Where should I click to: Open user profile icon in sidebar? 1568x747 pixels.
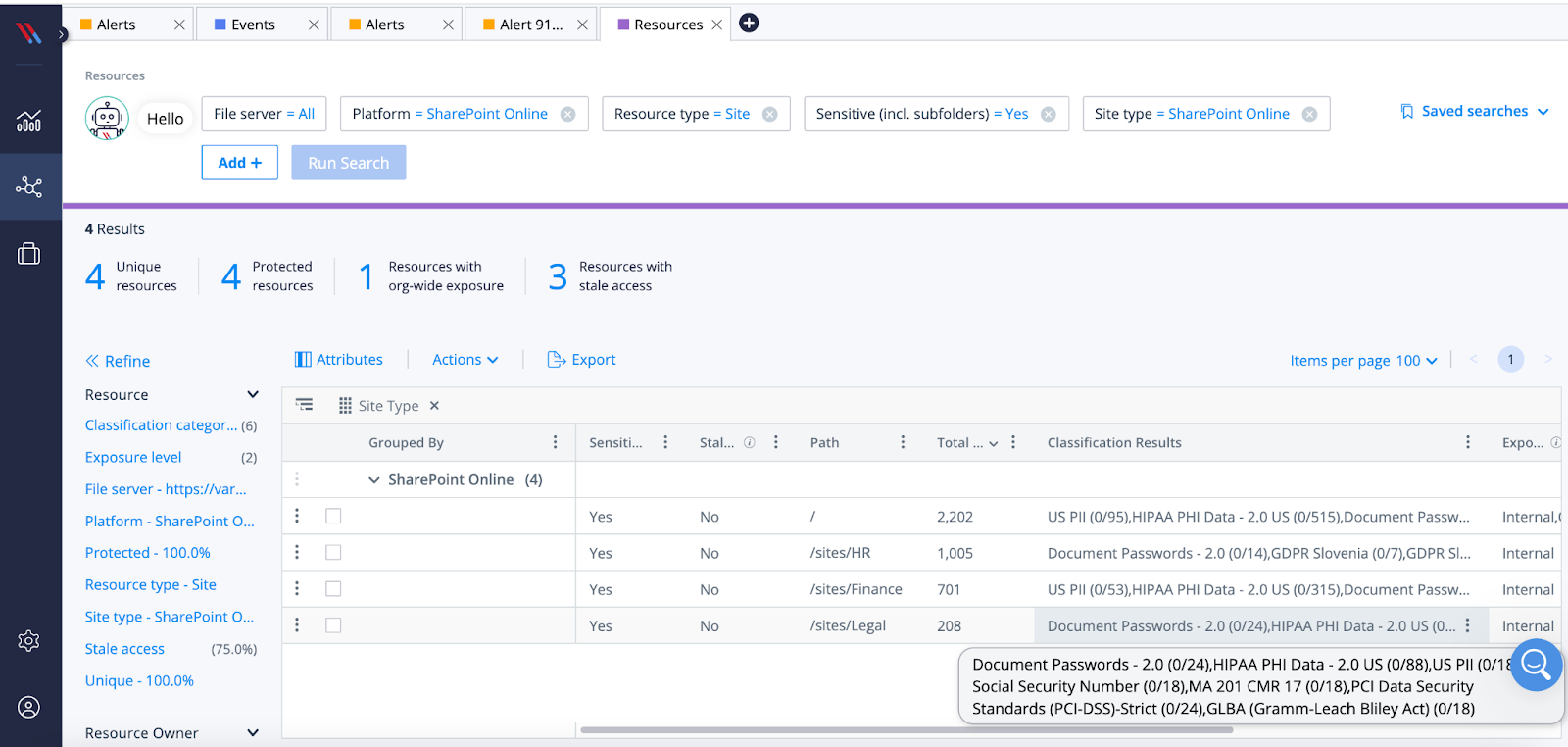tap(28, 707)
